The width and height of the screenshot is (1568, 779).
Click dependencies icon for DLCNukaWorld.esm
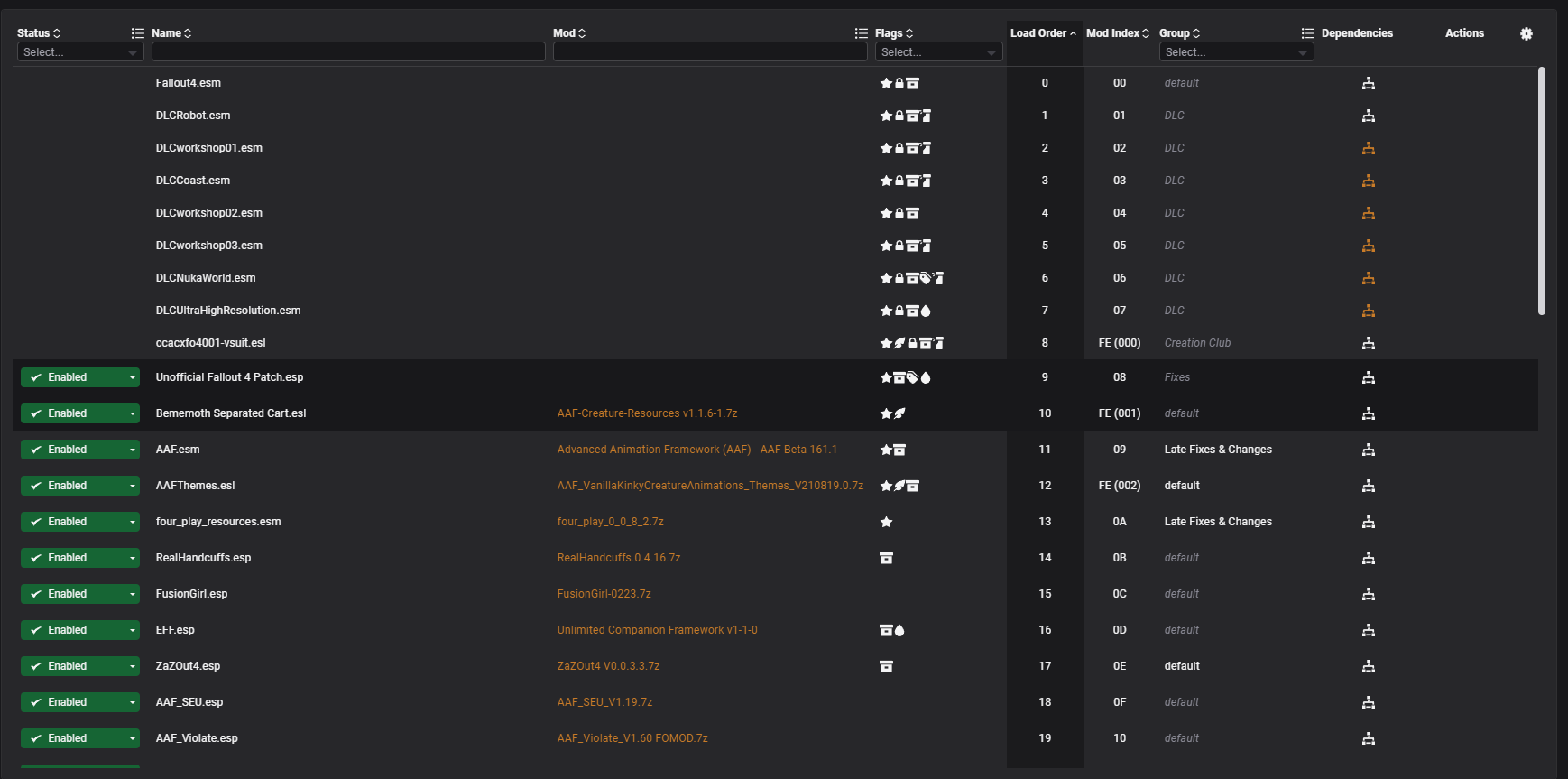coord(1368,278)
